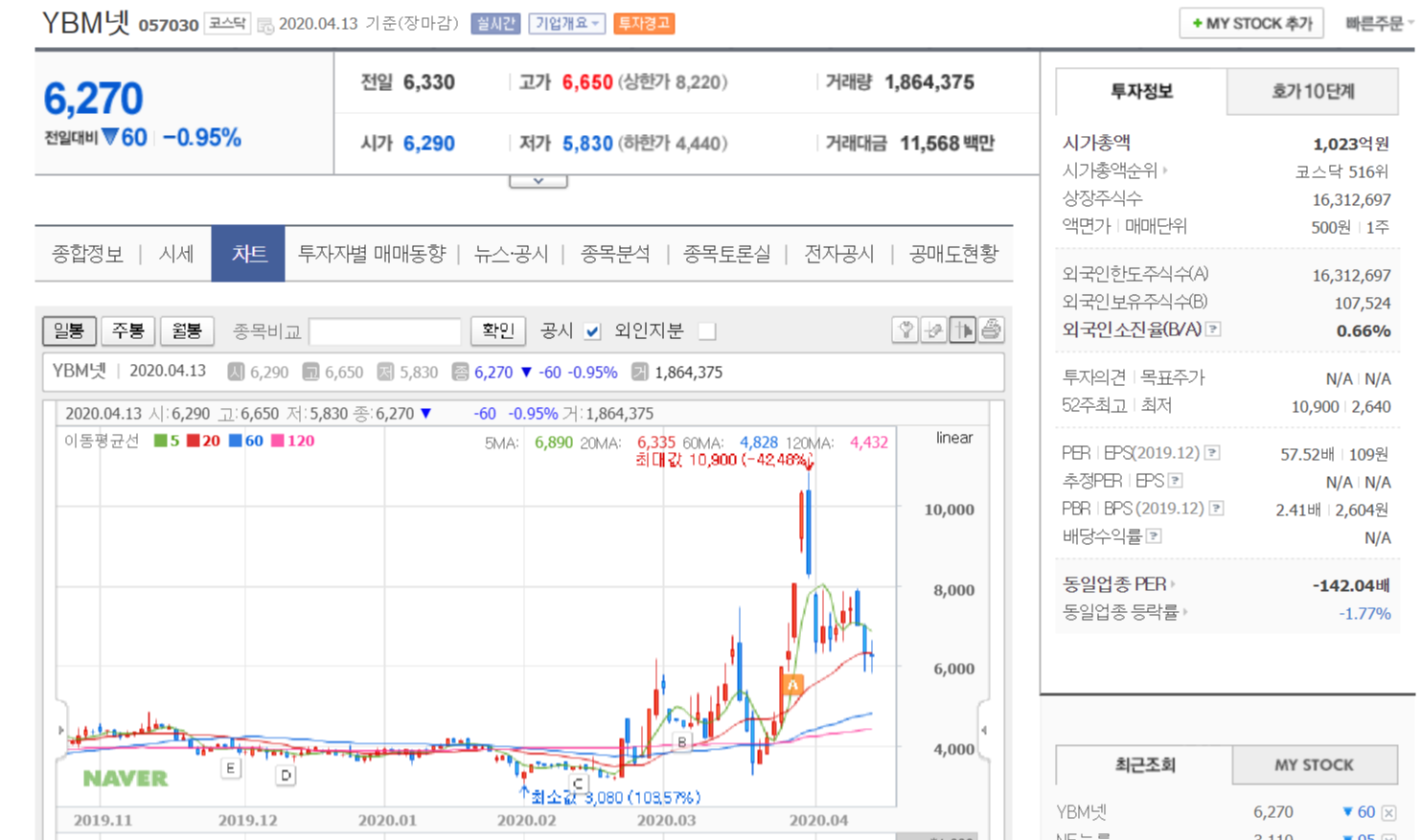Click the calendar icon beside the date
1421x840 pixels.
[x=265, y=25]
